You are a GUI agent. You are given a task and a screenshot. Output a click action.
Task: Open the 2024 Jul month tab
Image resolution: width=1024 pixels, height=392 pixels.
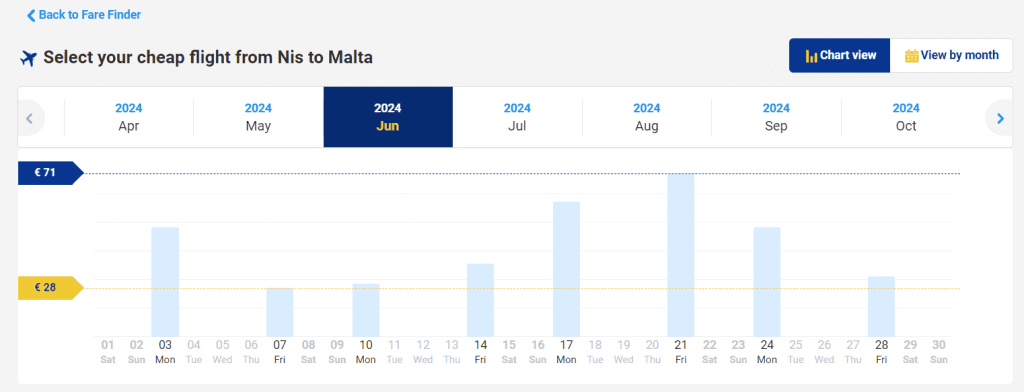(517, 117)
